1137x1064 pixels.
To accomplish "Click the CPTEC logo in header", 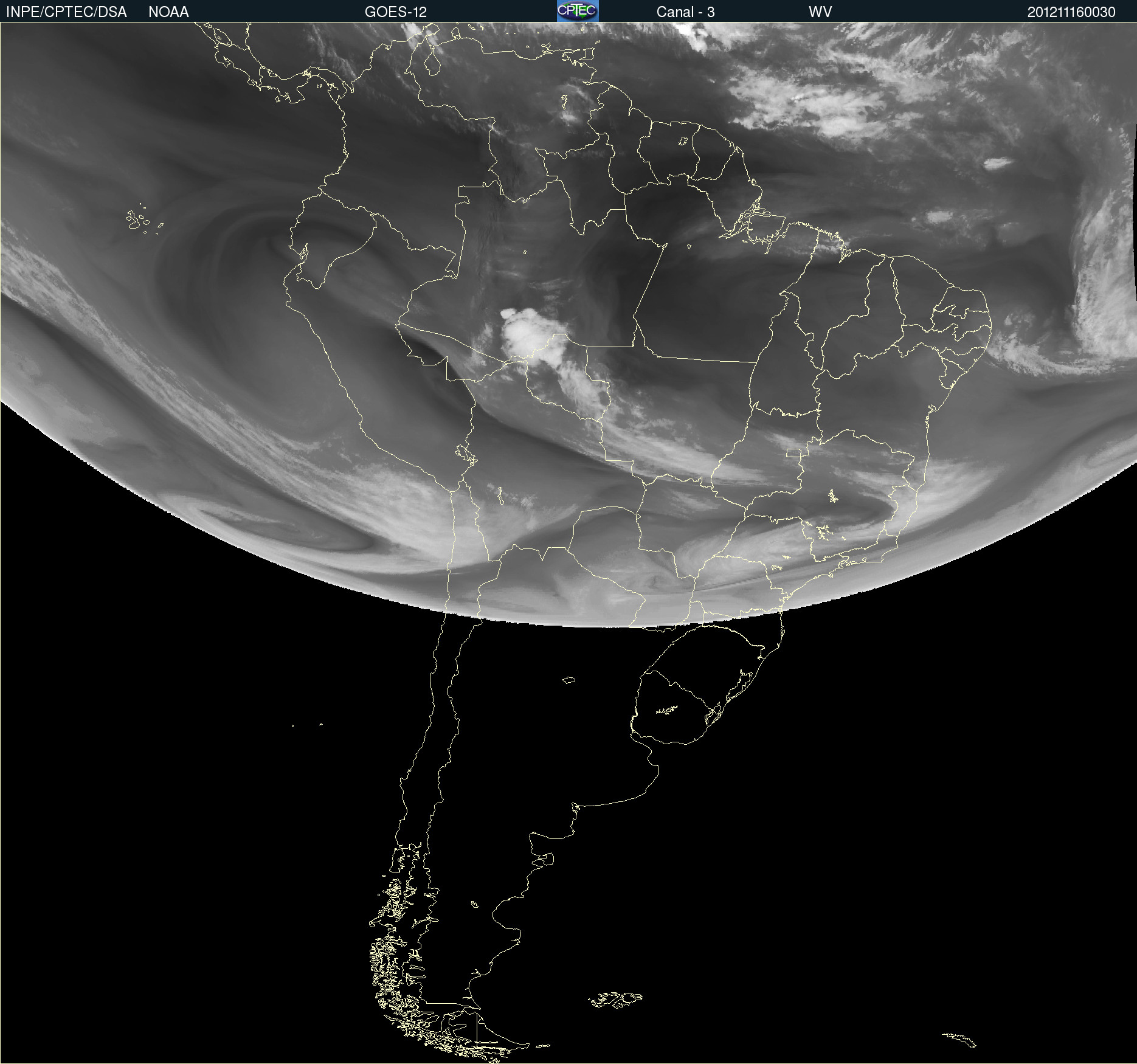I will [578, 11].
